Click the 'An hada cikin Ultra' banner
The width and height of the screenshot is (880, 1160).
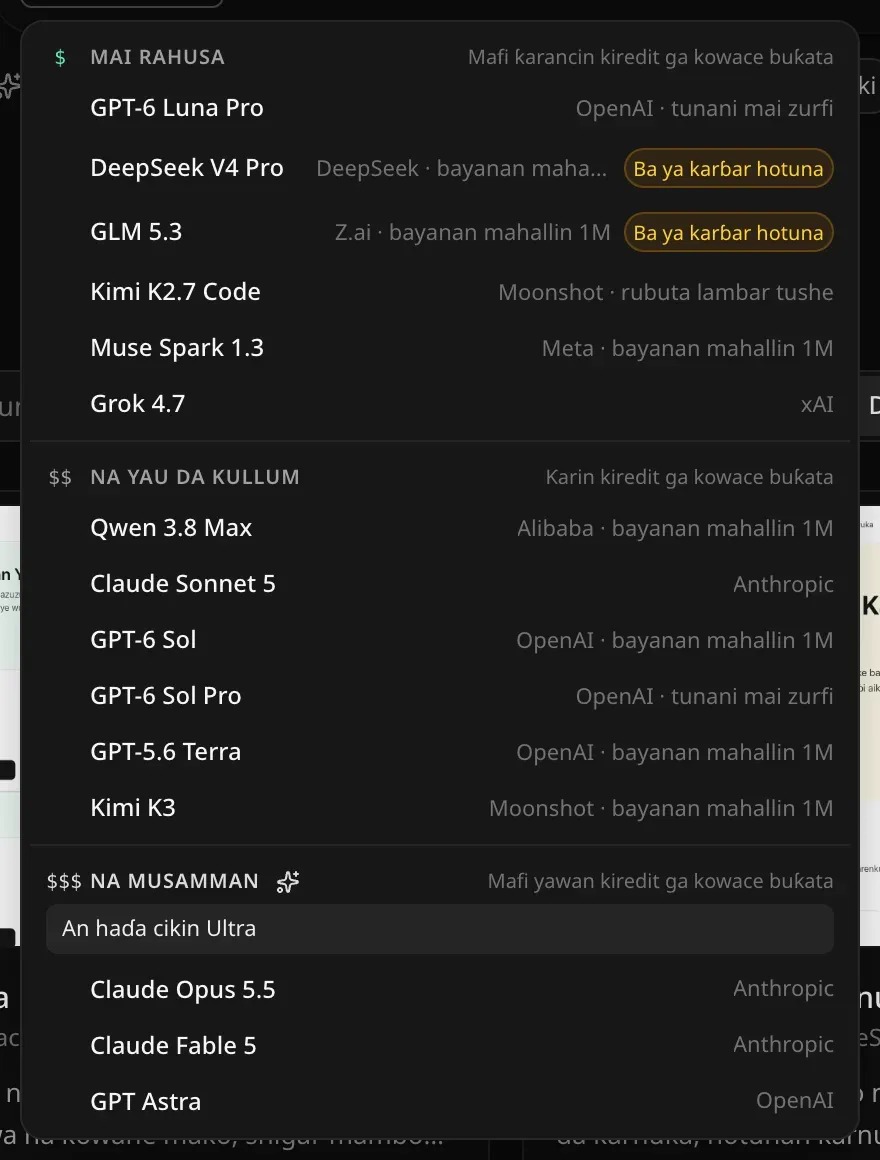coord(440,928)
